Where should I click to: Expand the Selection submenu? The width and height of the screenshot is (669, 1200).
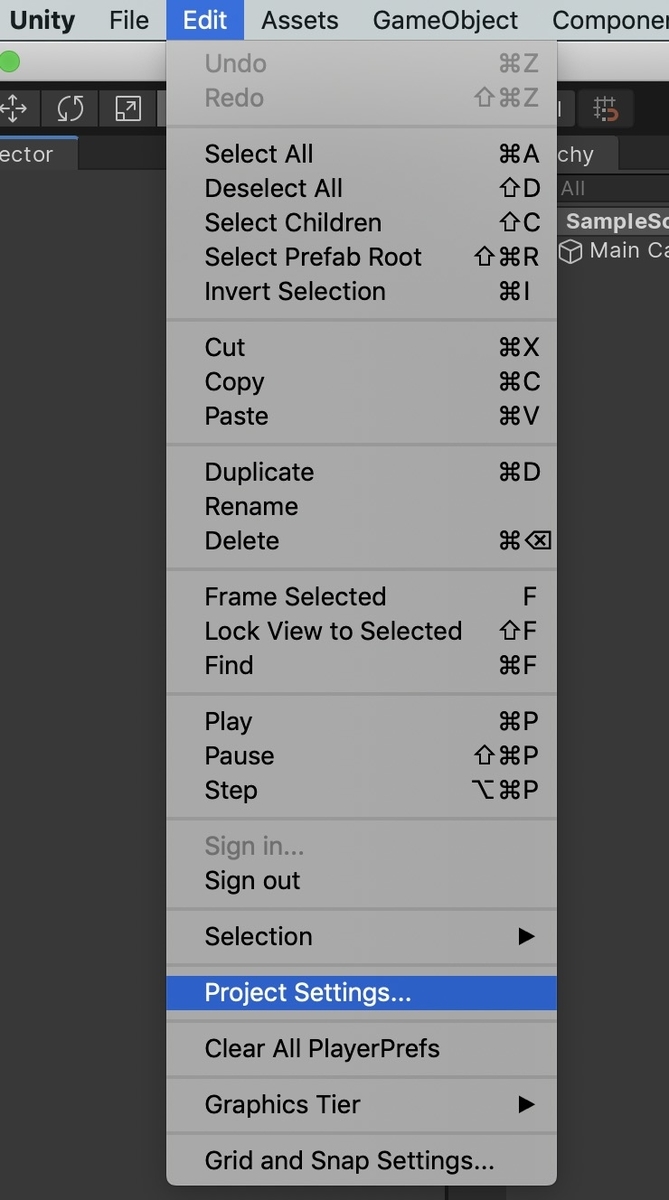coord(258,937)
